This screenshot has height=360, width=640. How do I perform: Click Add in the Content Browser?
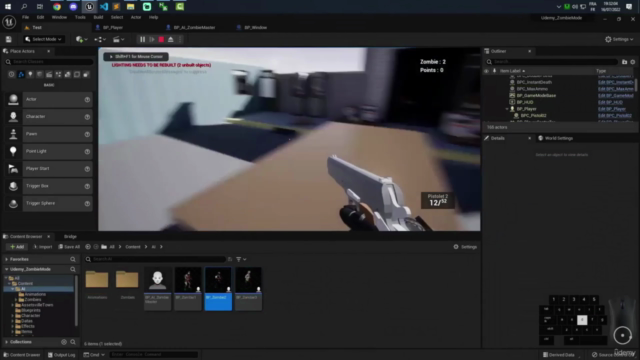pyautogui.click(x=17, y=247)
